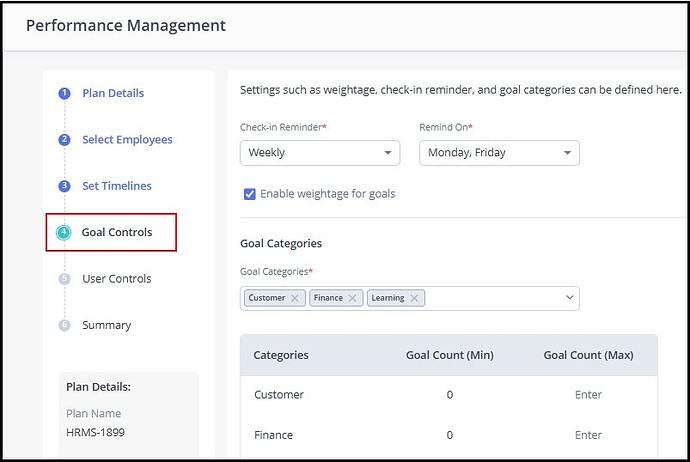690x462 pixels.
Task: Disable the weightage for goals checkbox
Action: [249, 194]
